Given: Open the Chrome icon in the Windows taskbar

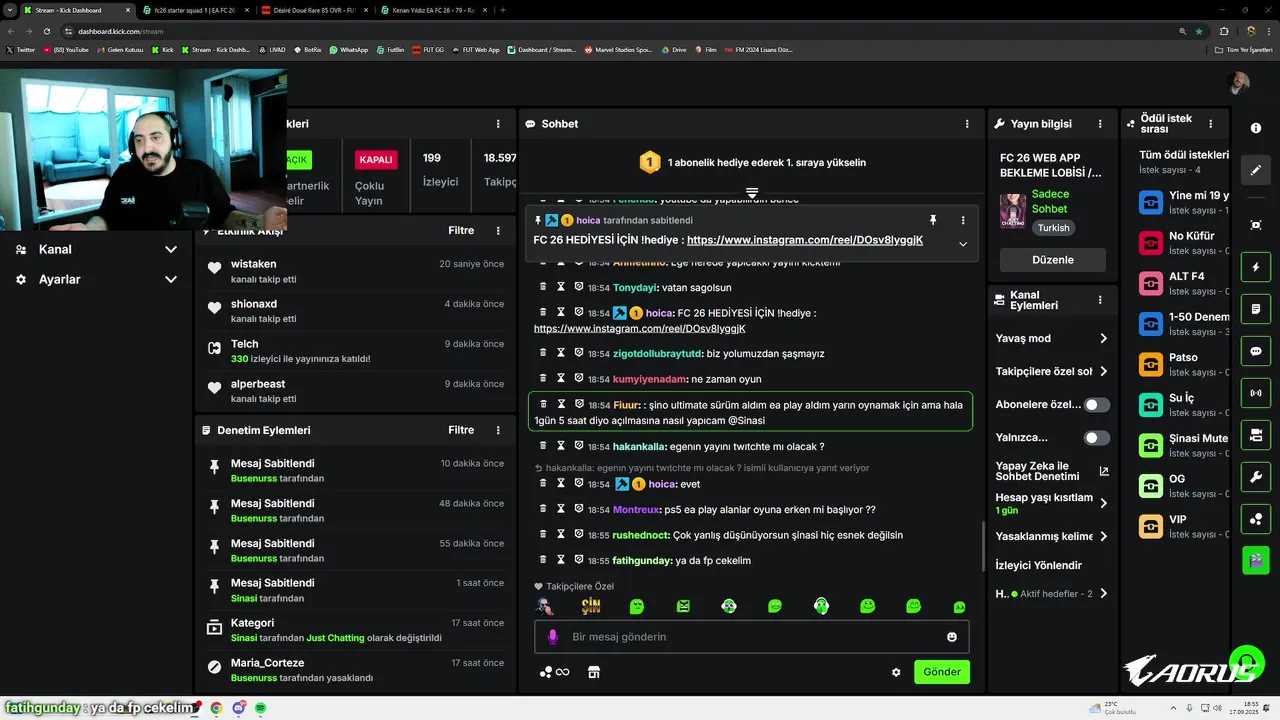Looking at the screenshot, I should click(216, 708).
